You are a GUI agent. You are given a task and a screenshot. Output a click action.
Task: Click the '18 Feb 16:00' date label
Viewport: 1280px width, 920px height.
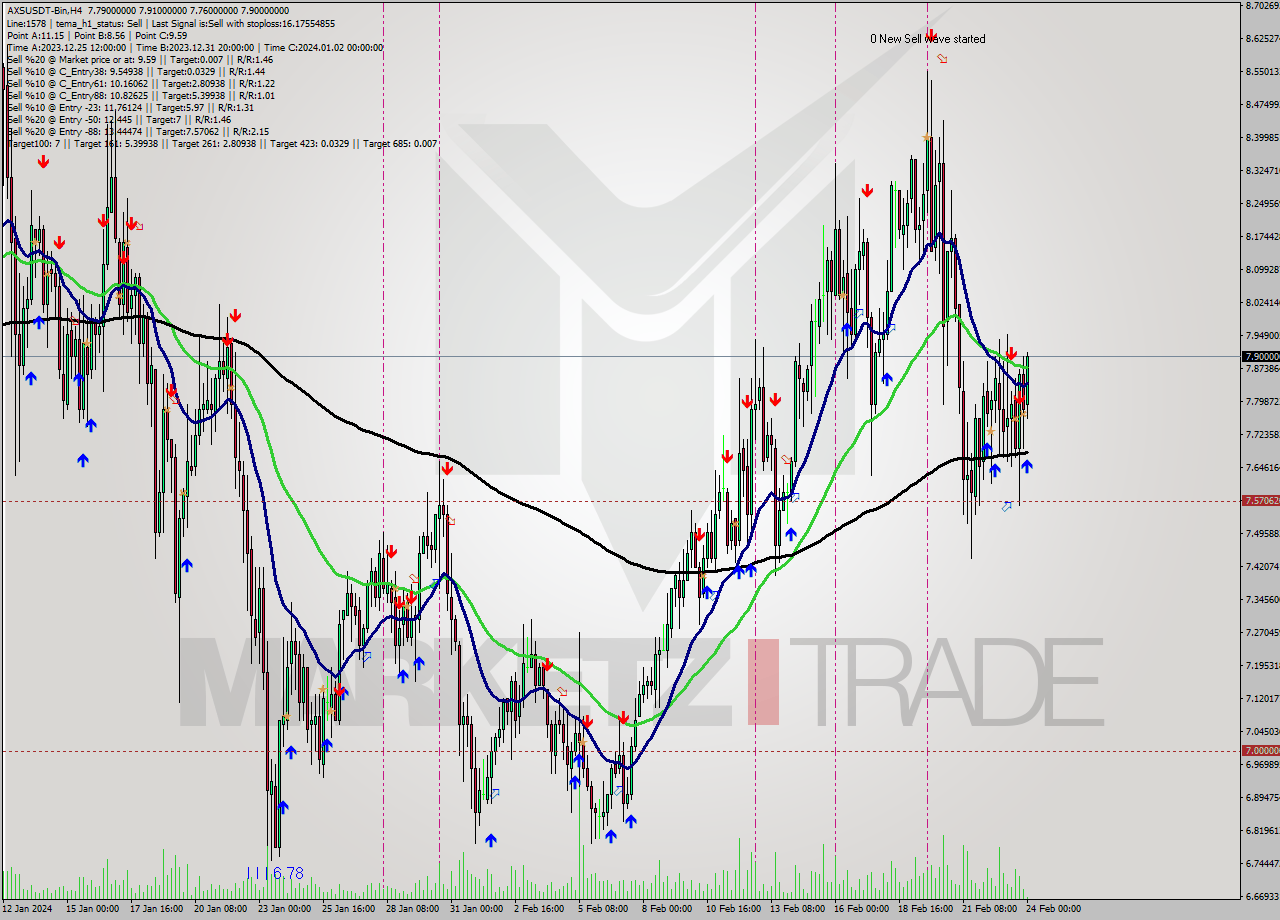coord(925,909)
